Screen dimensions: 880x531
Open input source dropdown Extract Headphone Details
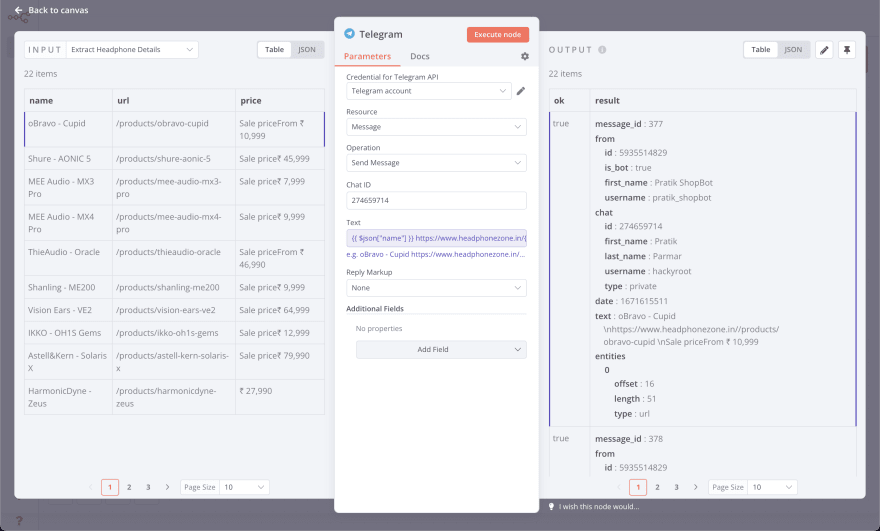[x=132, y=49]
